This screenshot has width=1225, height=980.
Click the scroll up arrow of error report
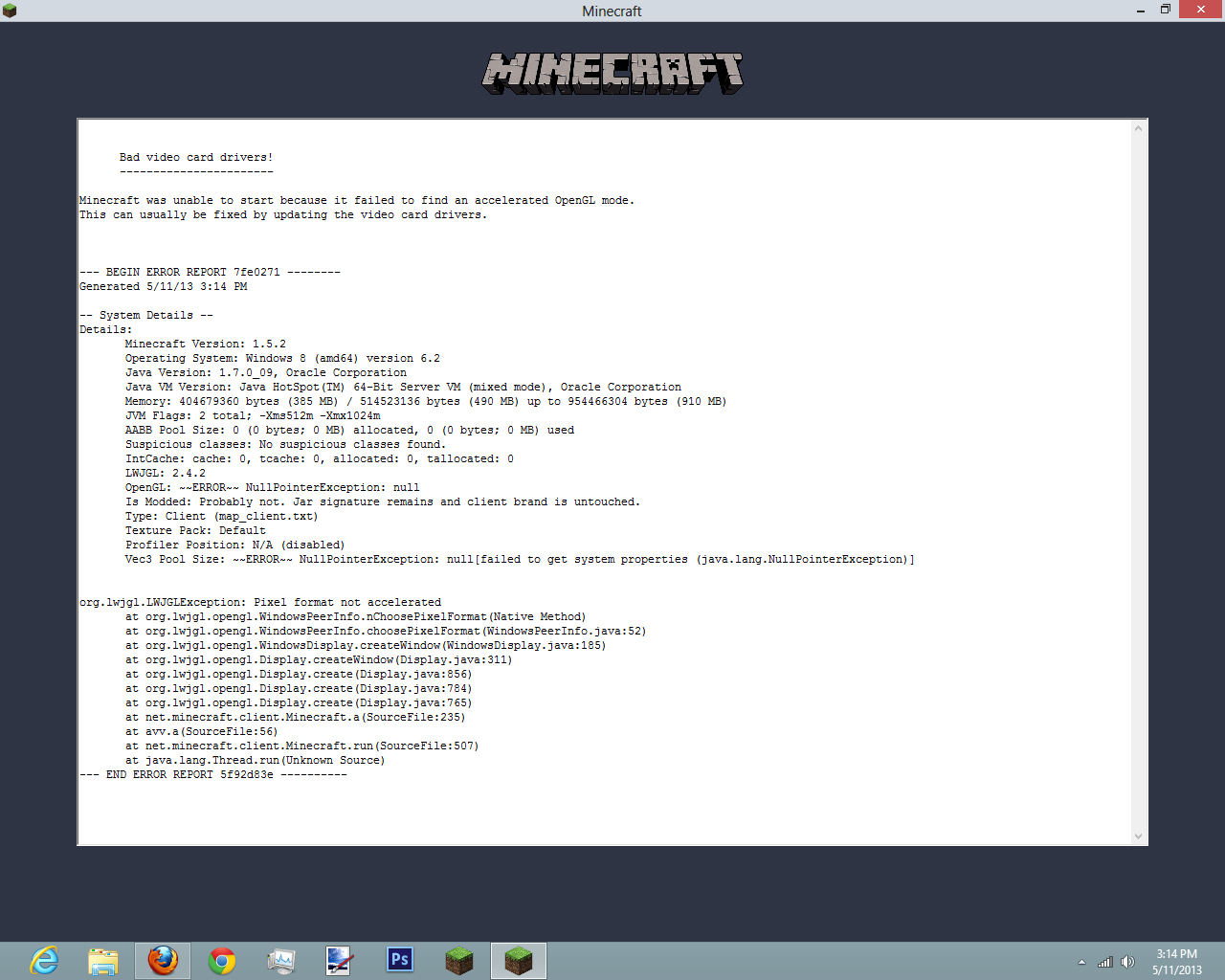pyautogui.click(x=1139, y=128)
